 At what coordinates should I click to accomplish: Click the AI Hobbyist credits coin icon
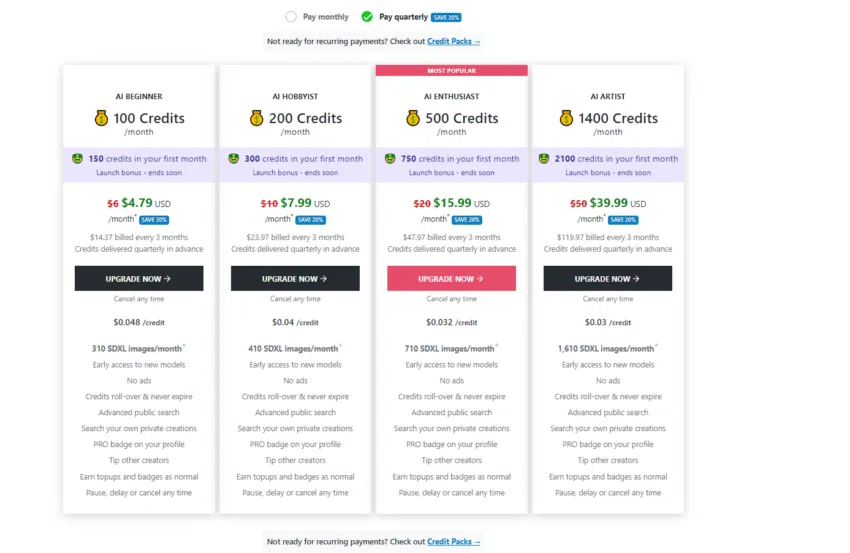coord(256,118)
